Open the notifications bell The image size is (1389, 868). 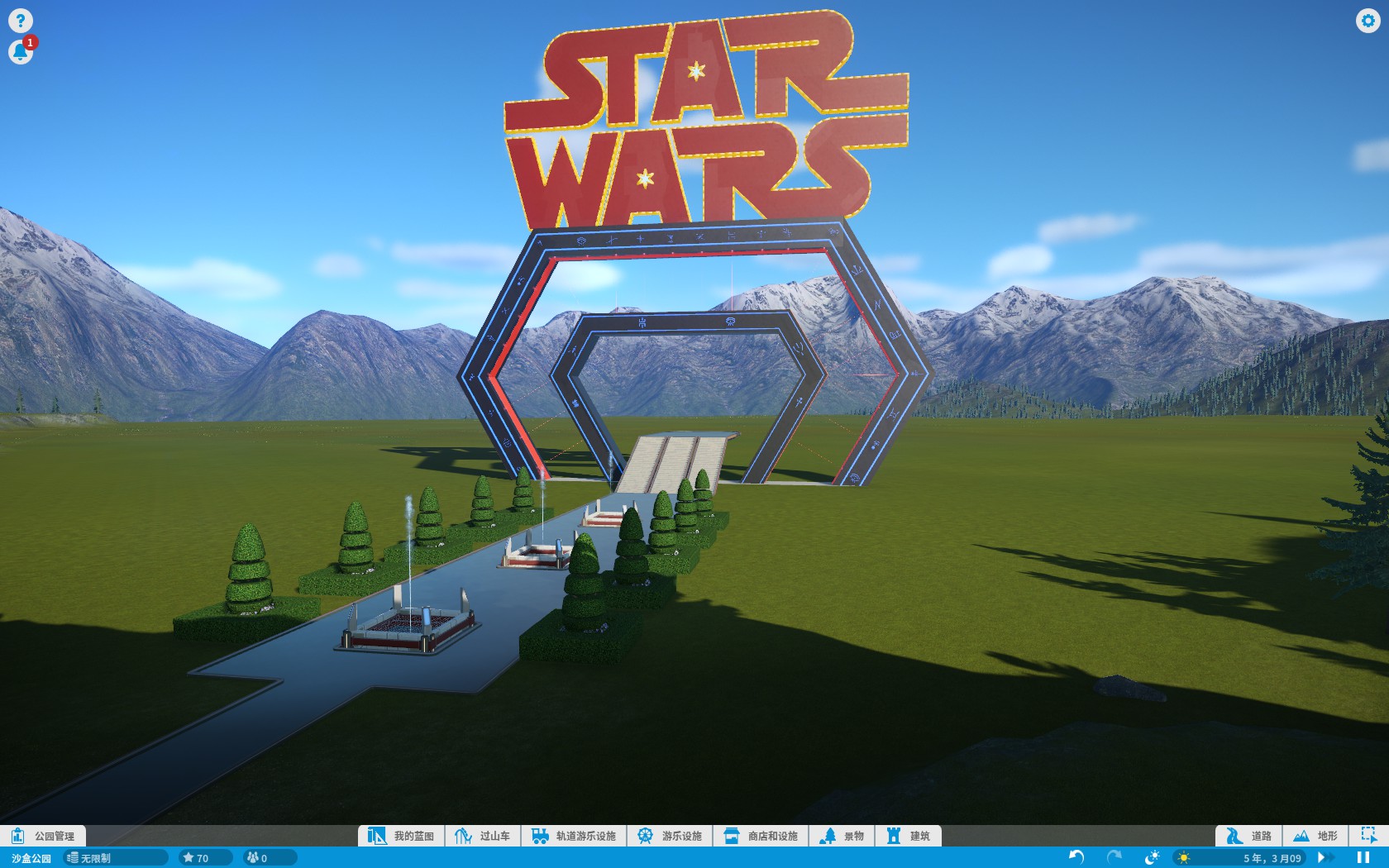pos(20,52)
